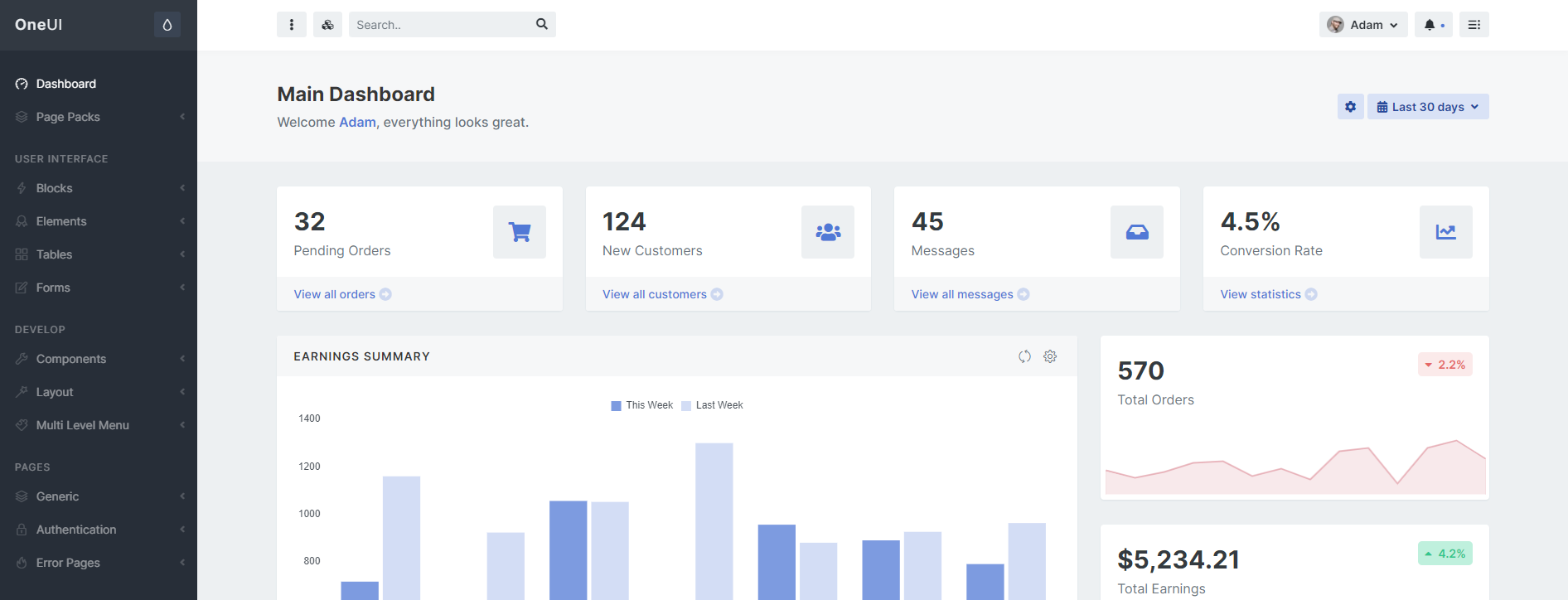The image size is (1568, 600).
Task: Expand the Components submenu
Action: 99,359
